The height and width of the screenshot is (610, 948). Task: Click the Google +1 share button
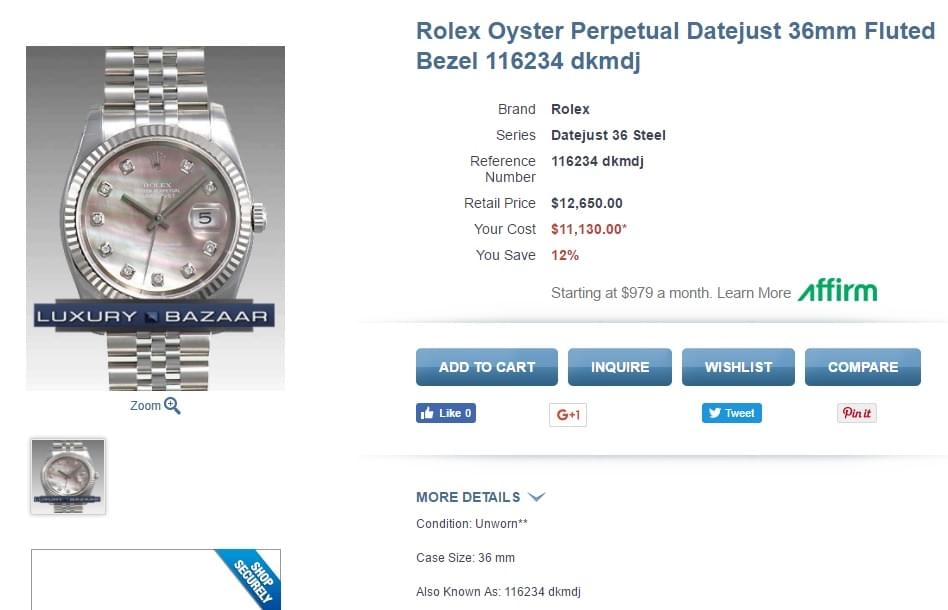568,414
